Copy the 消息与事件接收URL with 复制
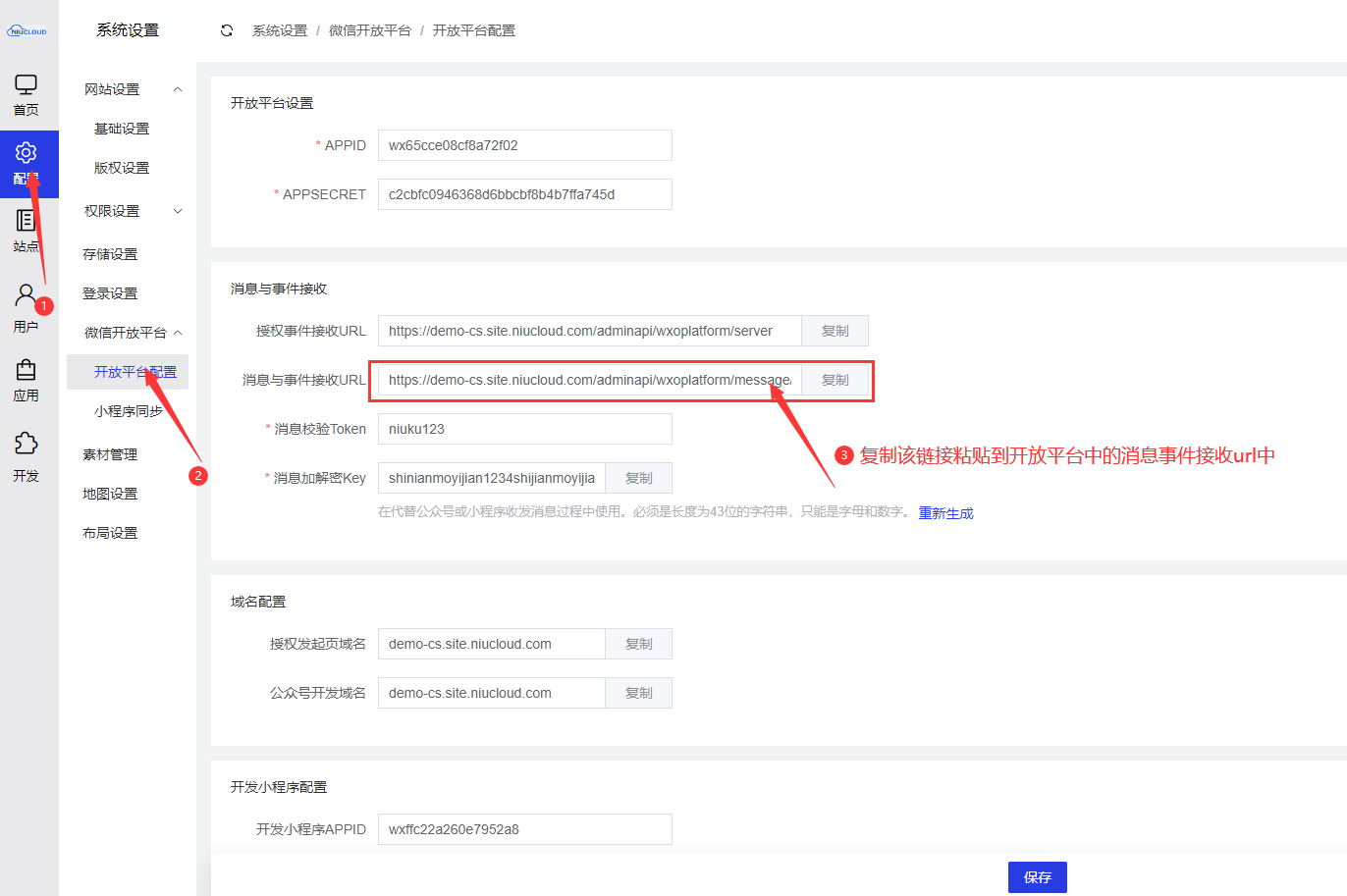 (x=835, y=380)
